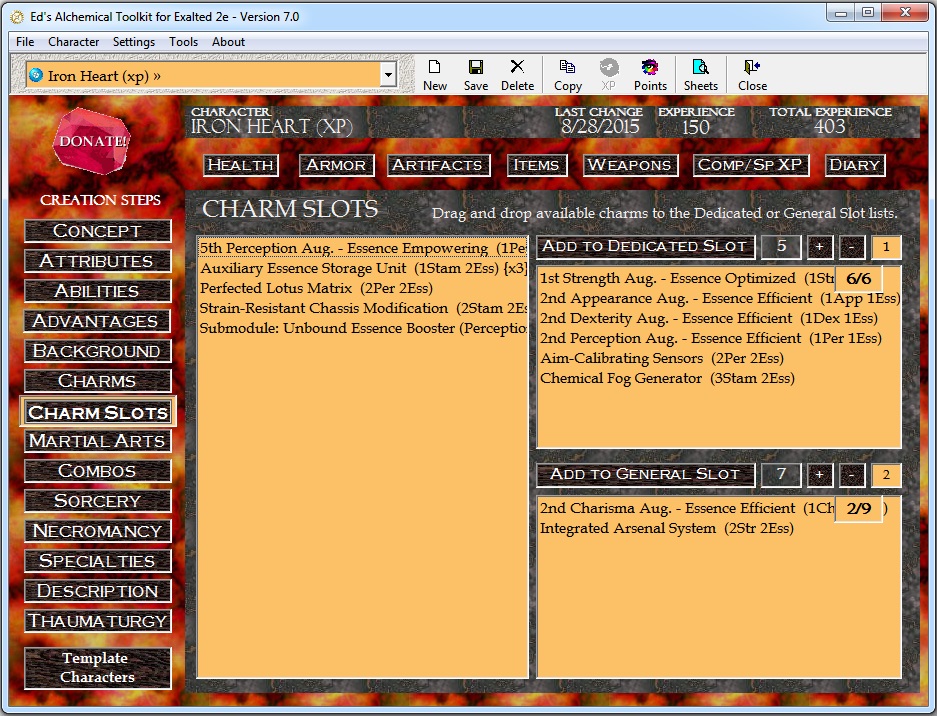Switch to the Charms step
Image resolution: width=937 pixels, height=716 pixels.
(x=97, y=381)
